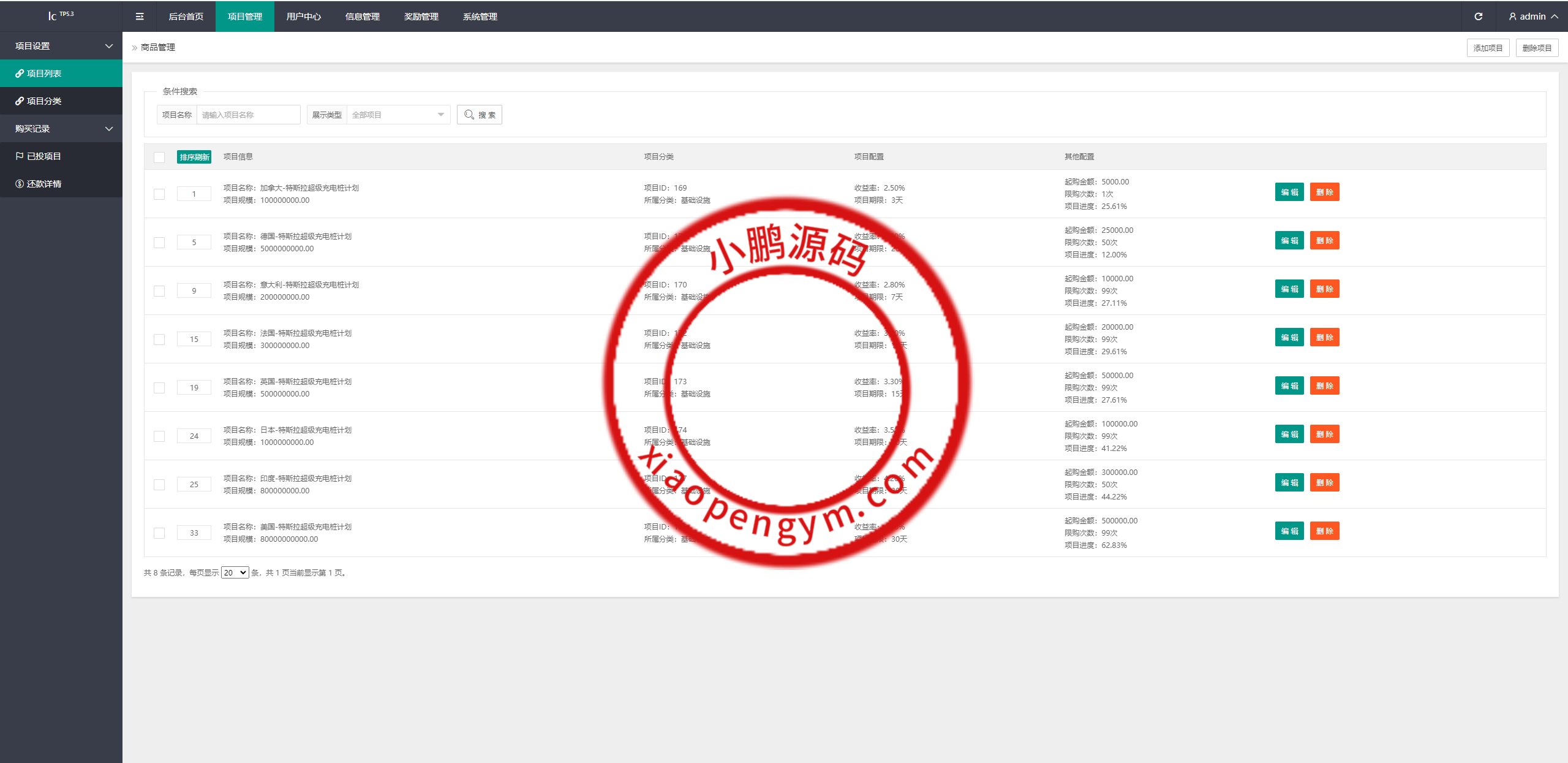This screenshot has width=1568, height=763.
Task: Toggle the select-all checkbox in table header
Action: click(159, 157)
